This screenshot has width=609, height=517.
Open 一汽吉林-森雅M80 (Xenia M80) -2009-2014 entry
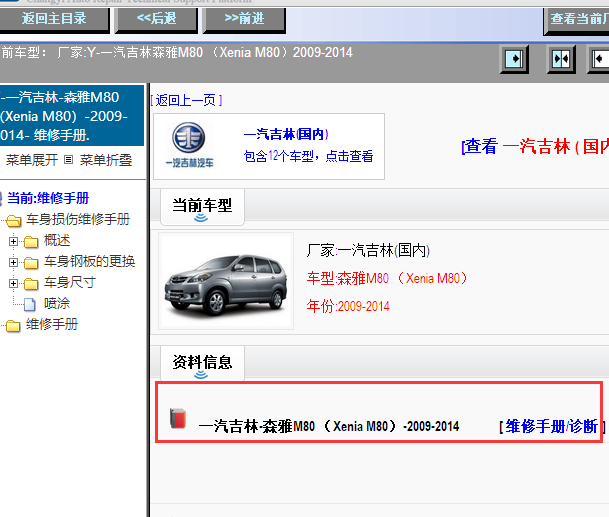click(329, 426)
